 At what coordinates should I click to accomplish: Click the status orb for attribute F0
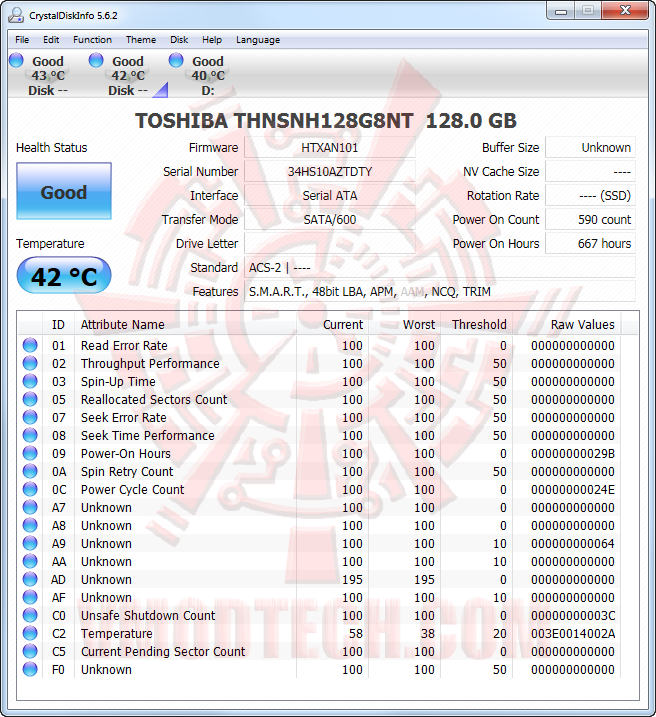pos(30,669)
